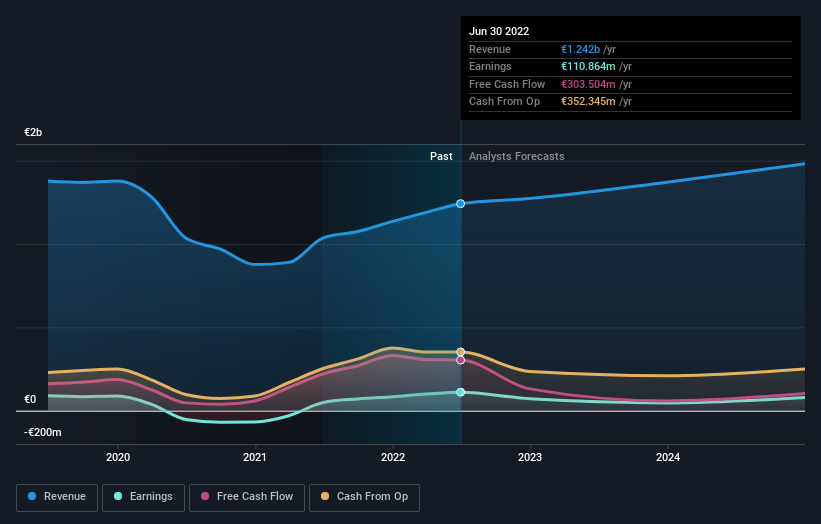Click the €2b y-axis label

pos(33,132)
